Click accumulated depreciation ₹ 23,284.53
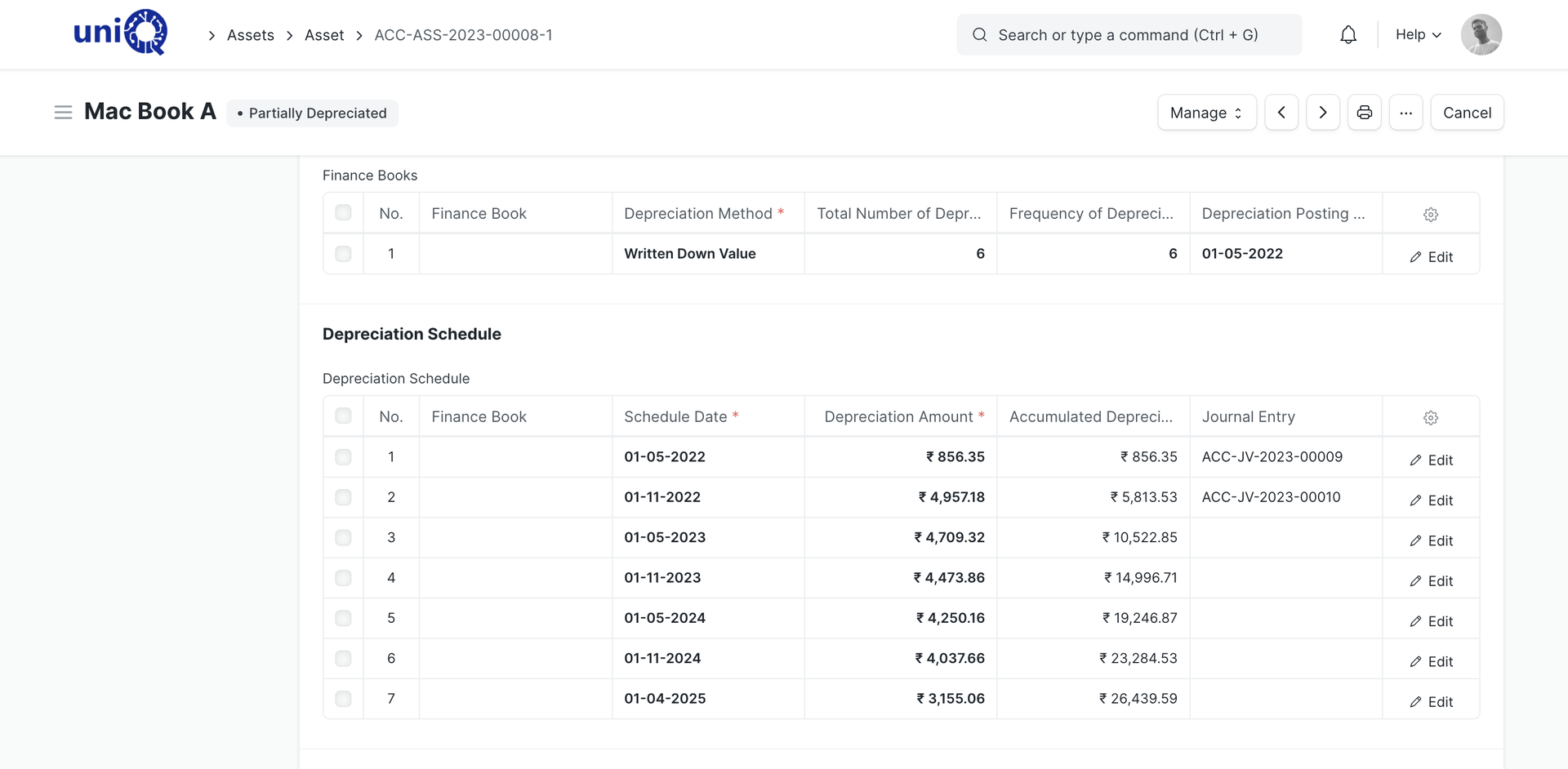 (1138, 658)
